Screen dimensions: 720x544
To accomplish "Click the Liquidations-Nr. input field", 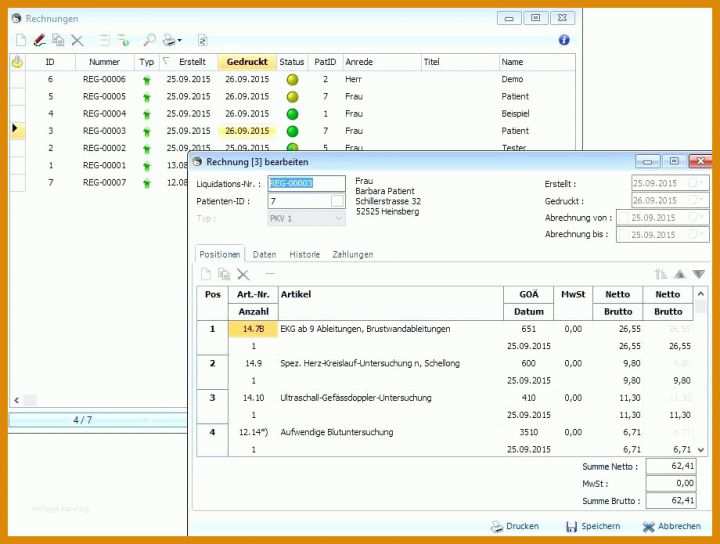I will coord(306,183).
